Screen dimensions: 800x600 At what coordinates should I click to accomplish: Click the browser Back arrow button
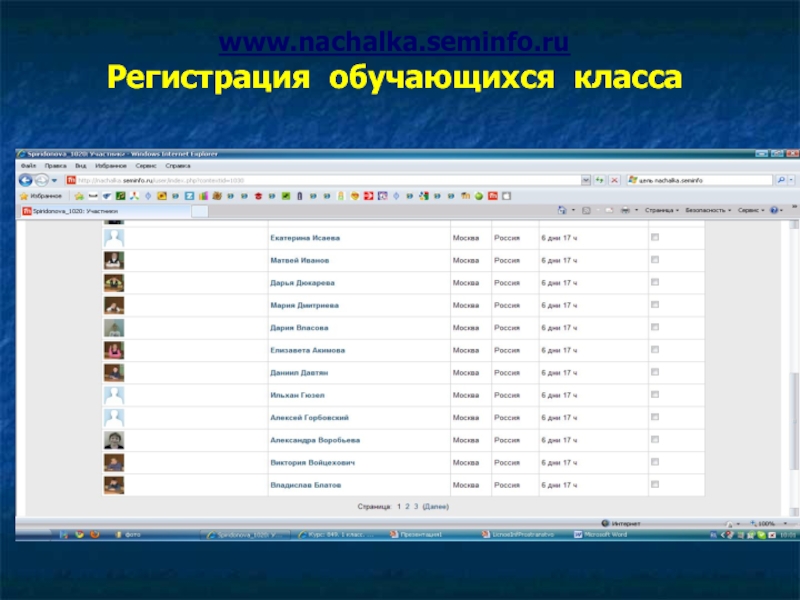pyautogui.click(x=27, y=181)
